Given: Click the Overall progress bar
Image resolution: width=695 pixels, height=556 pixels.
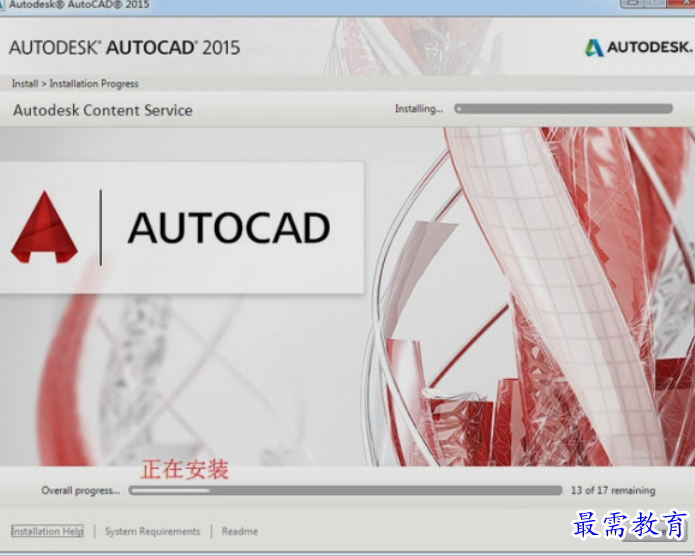Looking at the screenshot, I should tap(346, 490).
